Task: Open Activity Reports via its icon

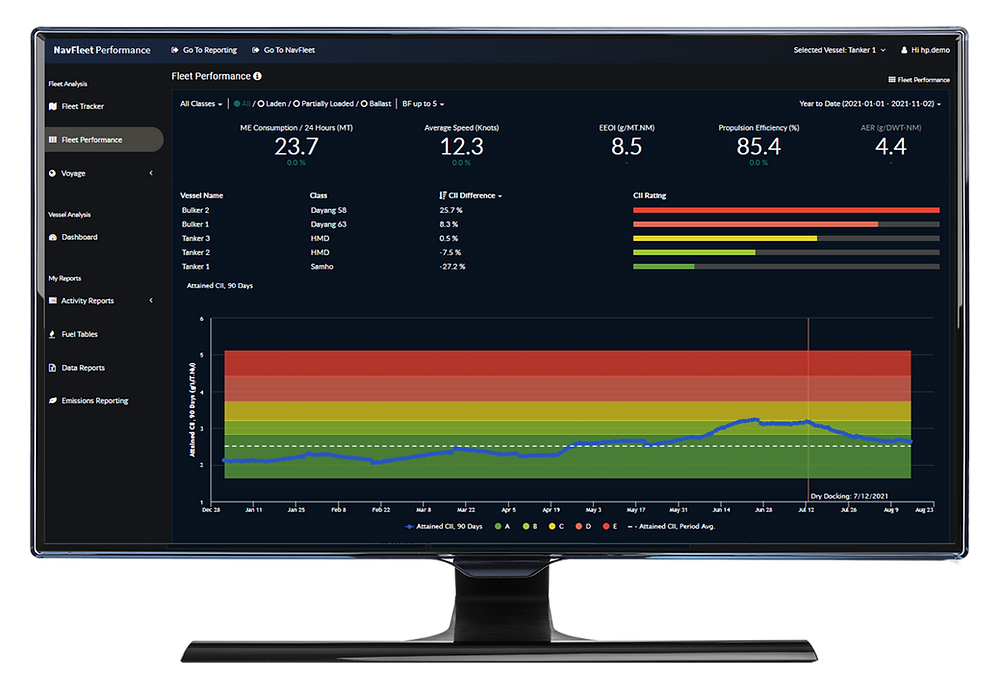Action: (52, 300)
